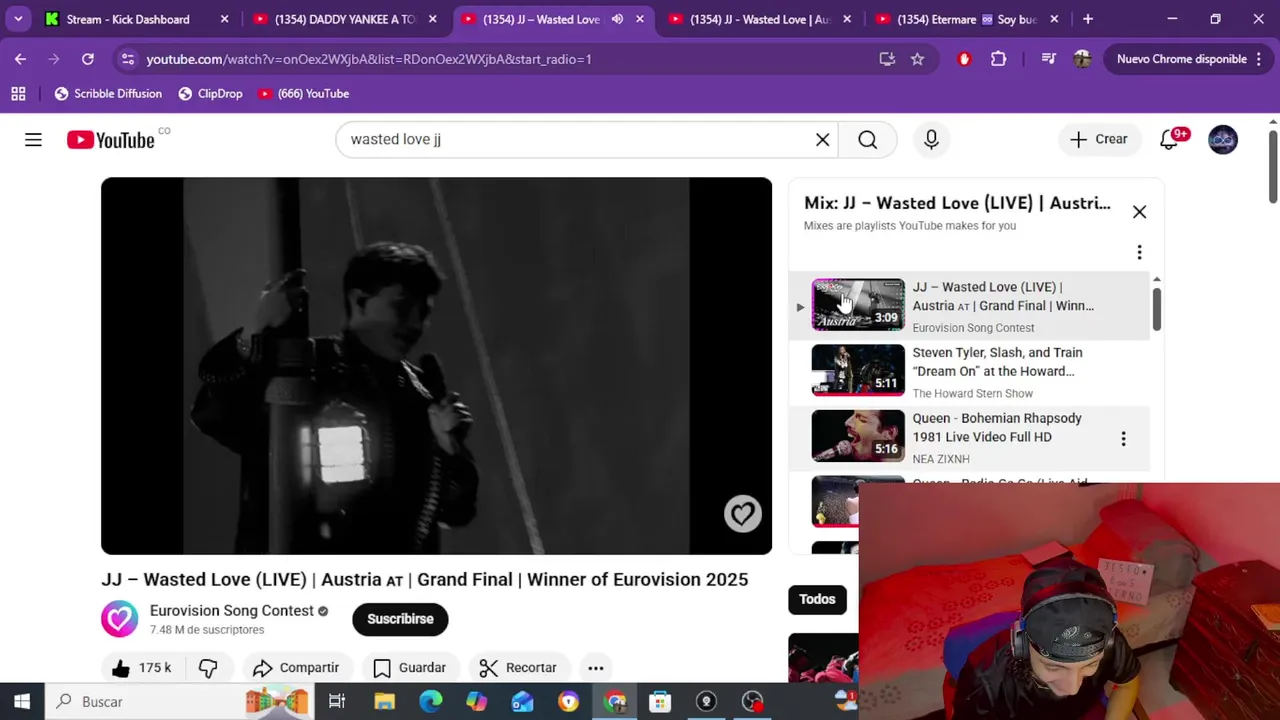Close the Mix playlist panel
Viewport: 1280px width, 720px height.
point(1139,212)
